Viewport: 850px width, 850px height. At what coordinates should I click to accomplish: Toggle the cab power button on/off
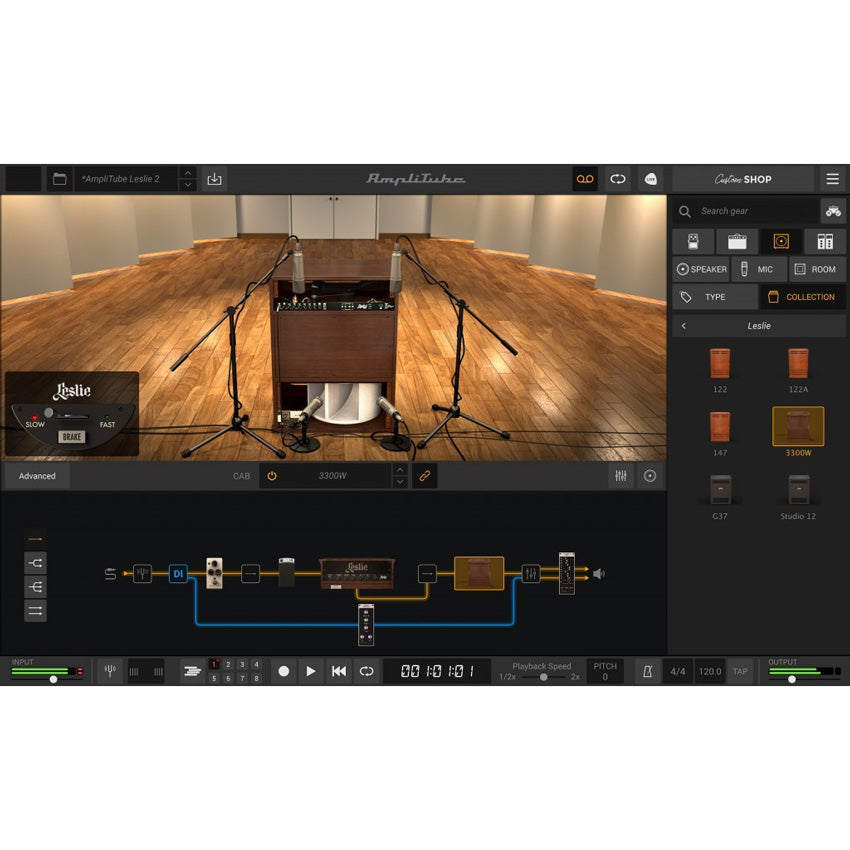tap(271, 476)
